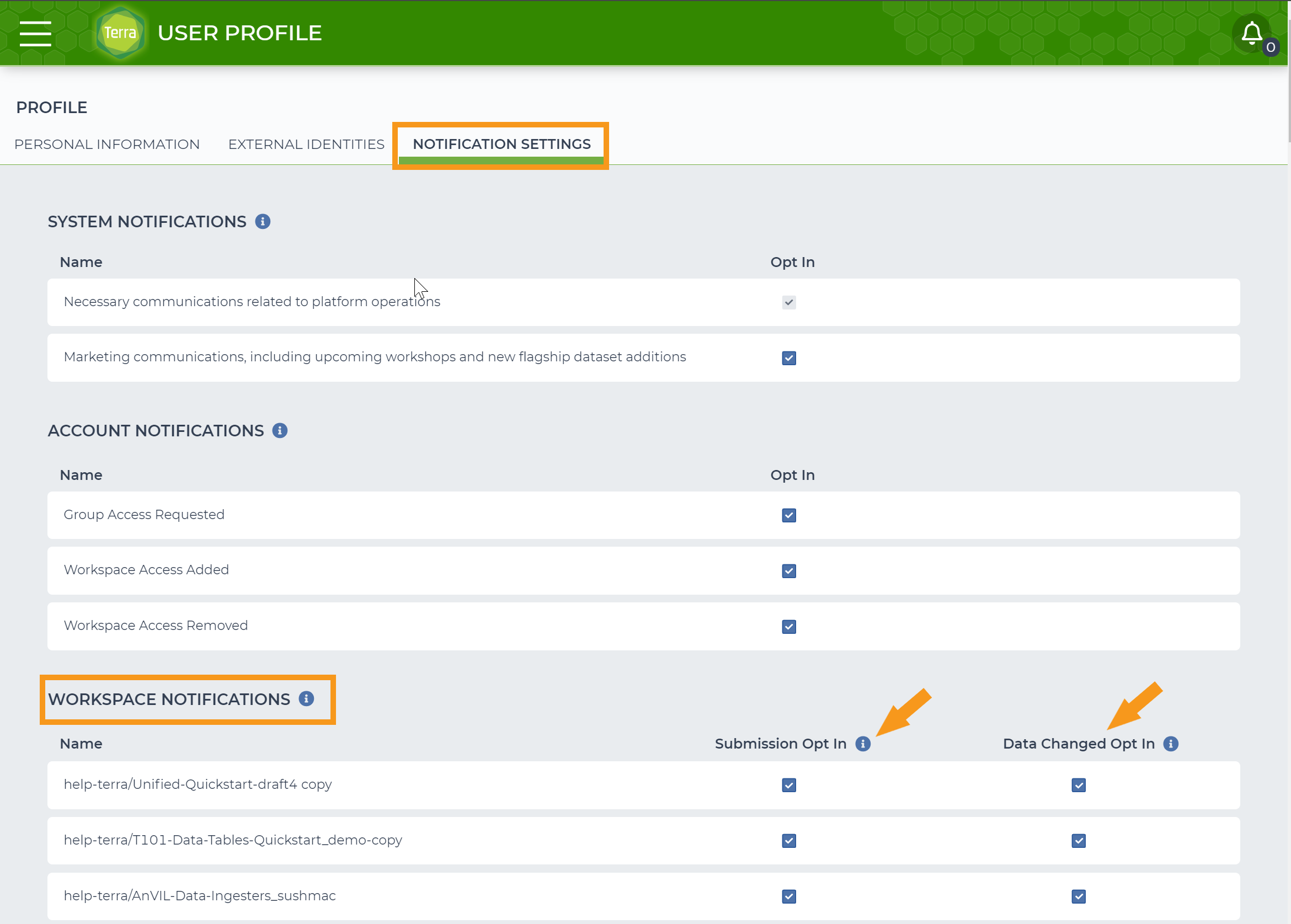Image resolution: width=1291 pixels, height=924 pixels.
Task: Show Workspace Notifications info tooltip
Action: point(307,699)
